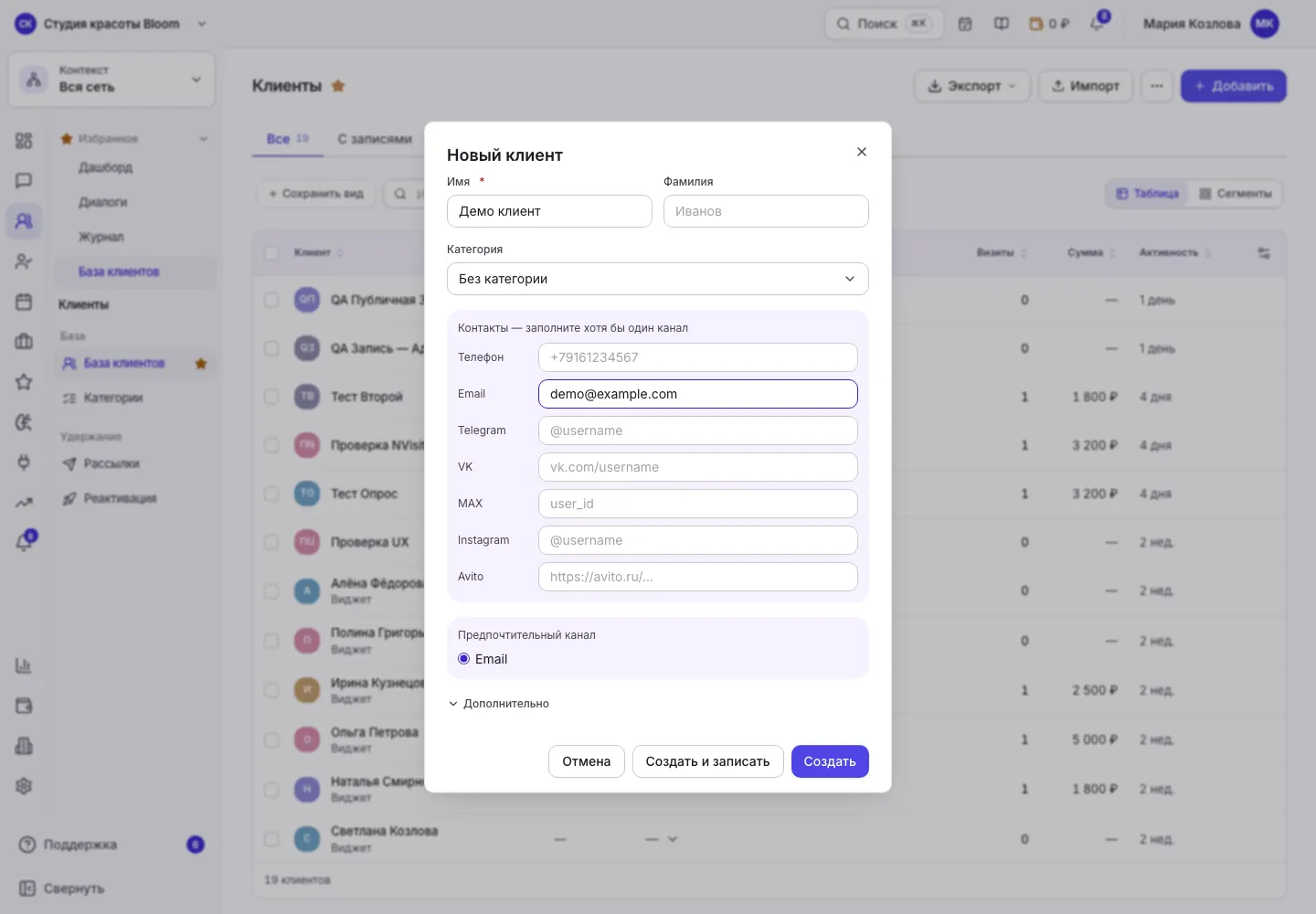
Task: Open the trending arrow analytics icon
Action: 24,502
